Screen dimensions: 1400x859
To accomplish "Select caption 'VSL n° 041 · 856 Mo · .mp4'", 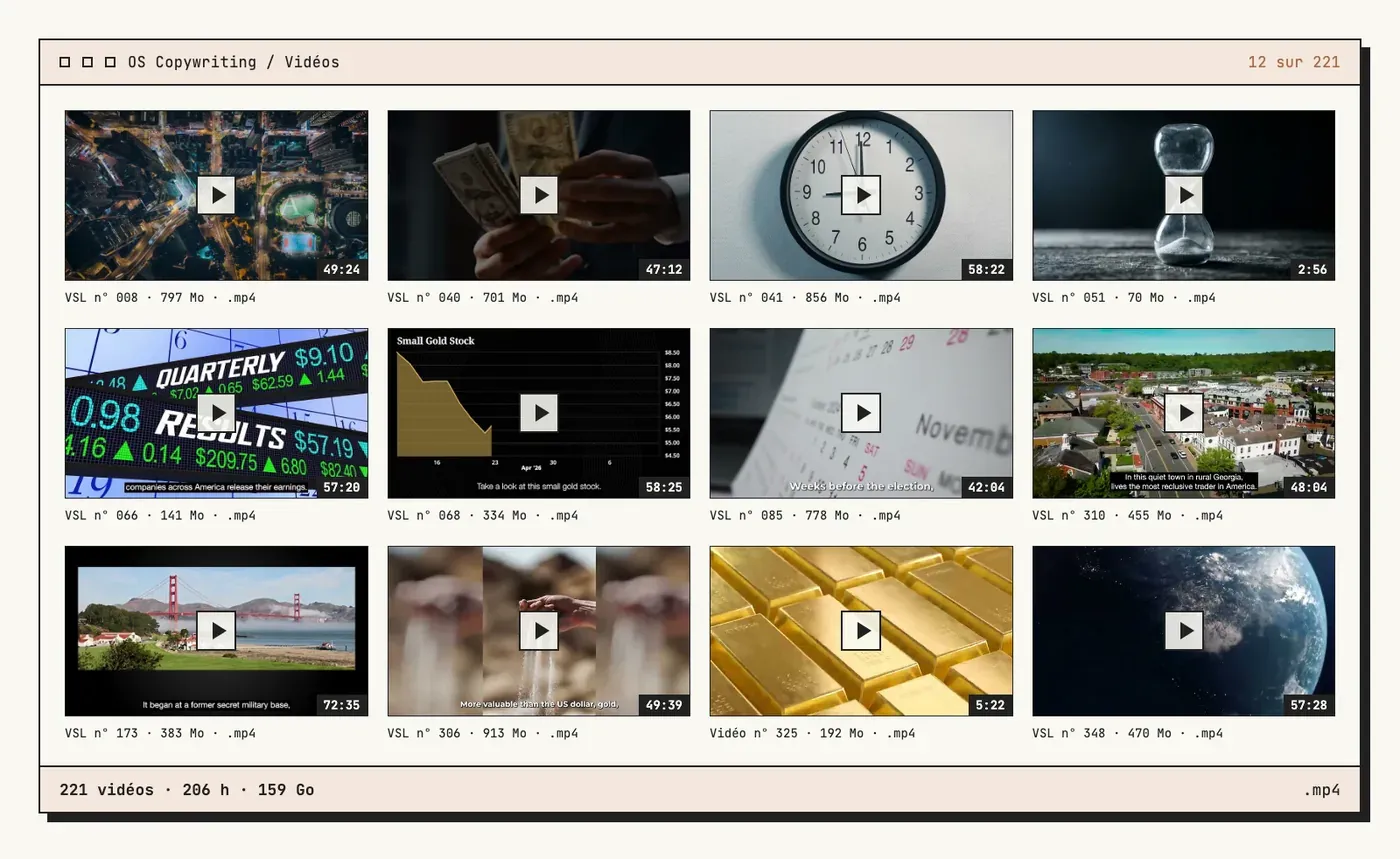I will click(x=805, y=297).
